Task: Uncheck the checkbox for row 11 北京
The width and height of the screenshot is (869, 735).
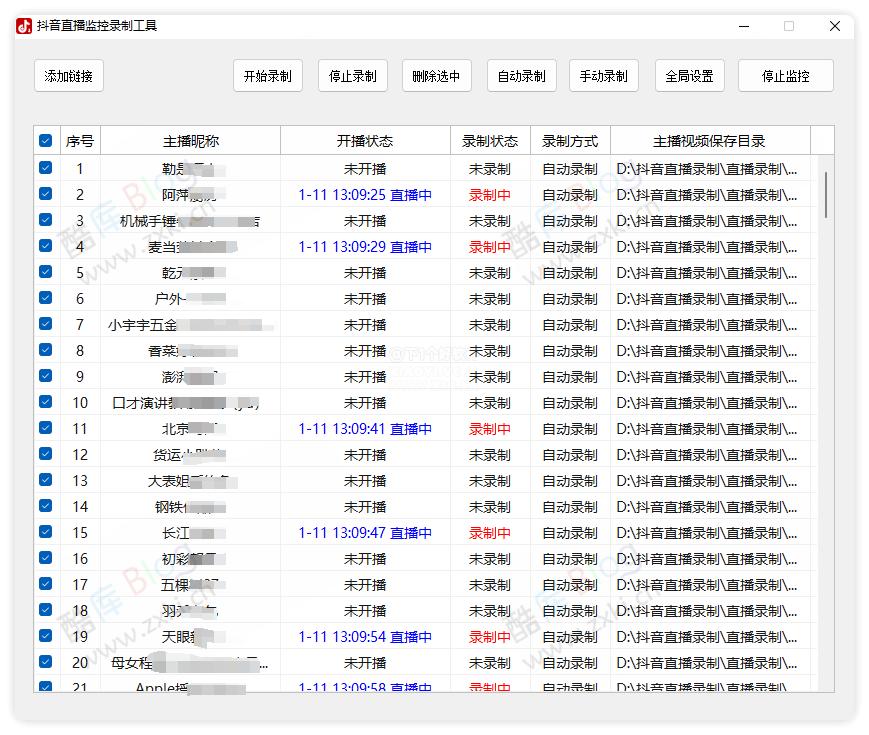Action: [45, 428]
